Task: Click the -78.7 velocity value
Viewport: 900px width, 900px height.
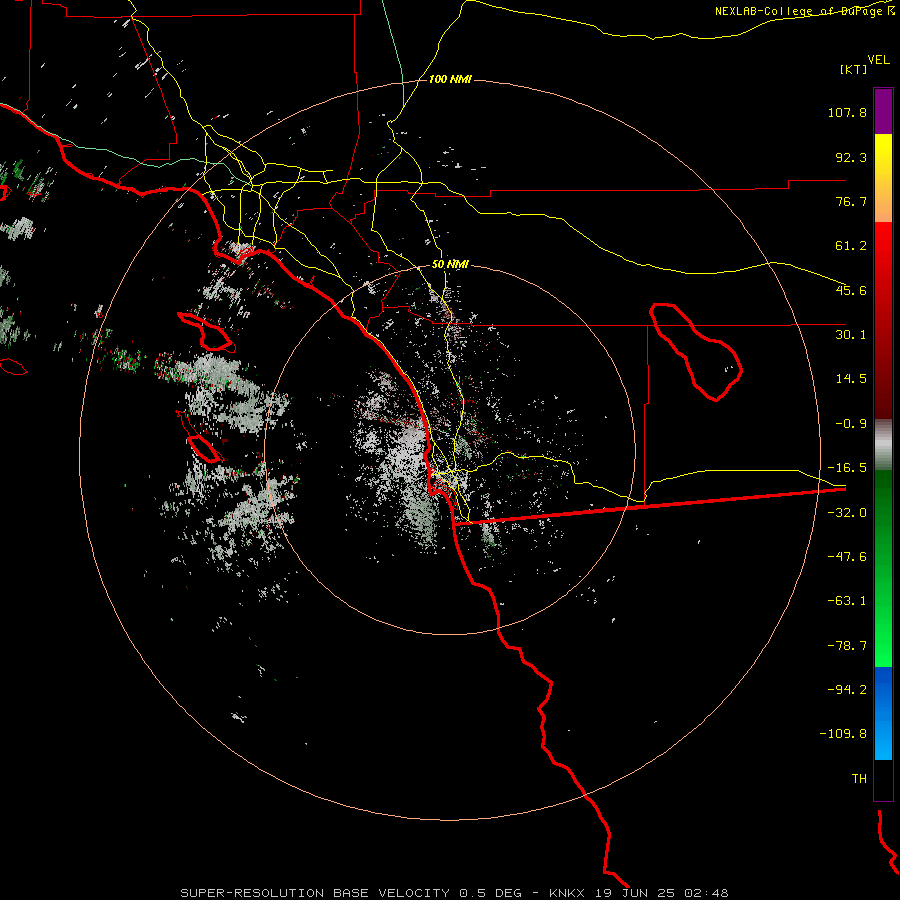Action: [x=847, y=646]
